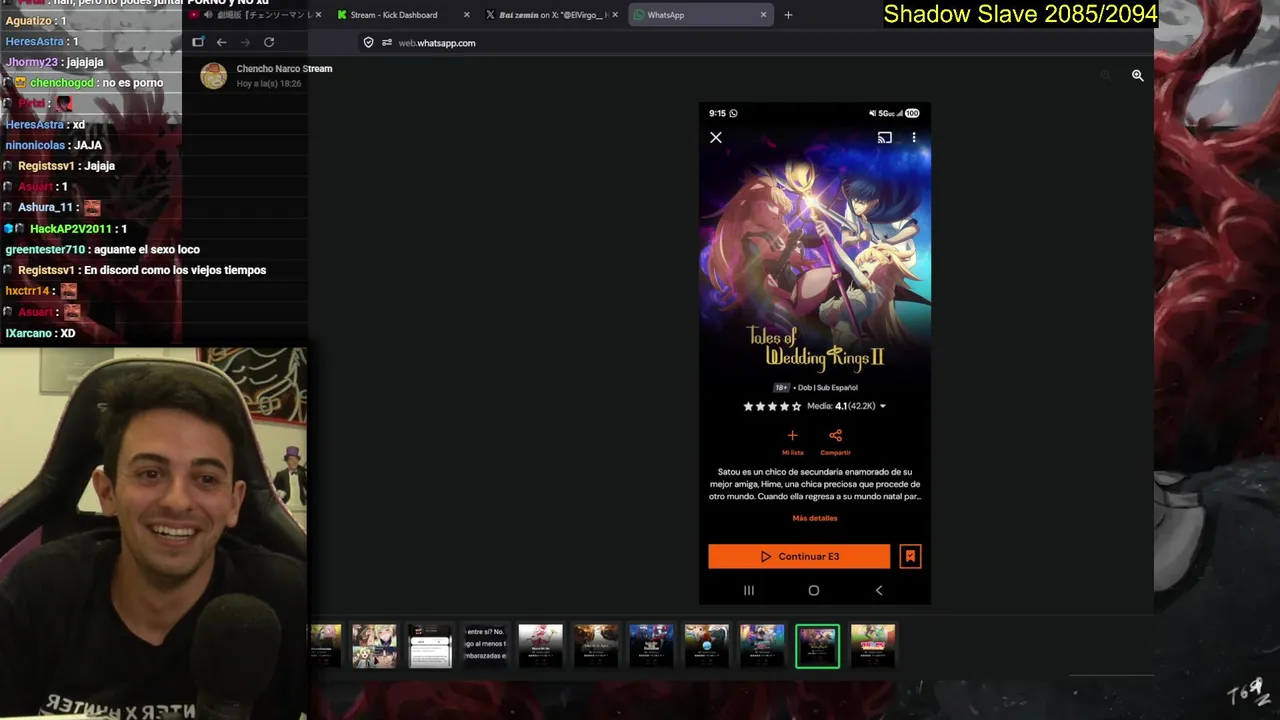Select the green-highlighted thumbnail in the strip
The width and height of the screenshot is (1280, 720).
point(817,646)
